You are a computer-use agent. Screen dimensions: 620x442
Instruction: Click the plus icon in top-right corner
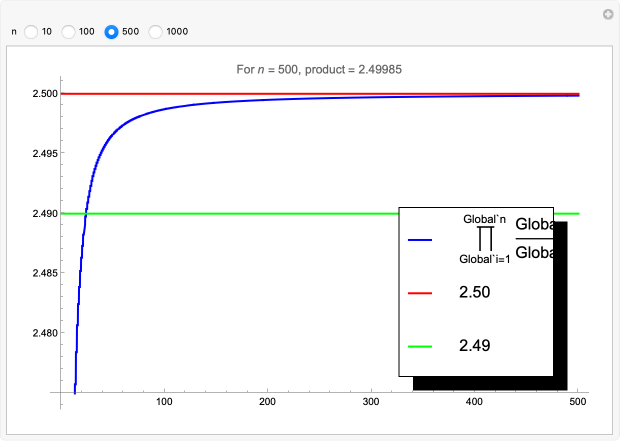[x=606, y=15]
